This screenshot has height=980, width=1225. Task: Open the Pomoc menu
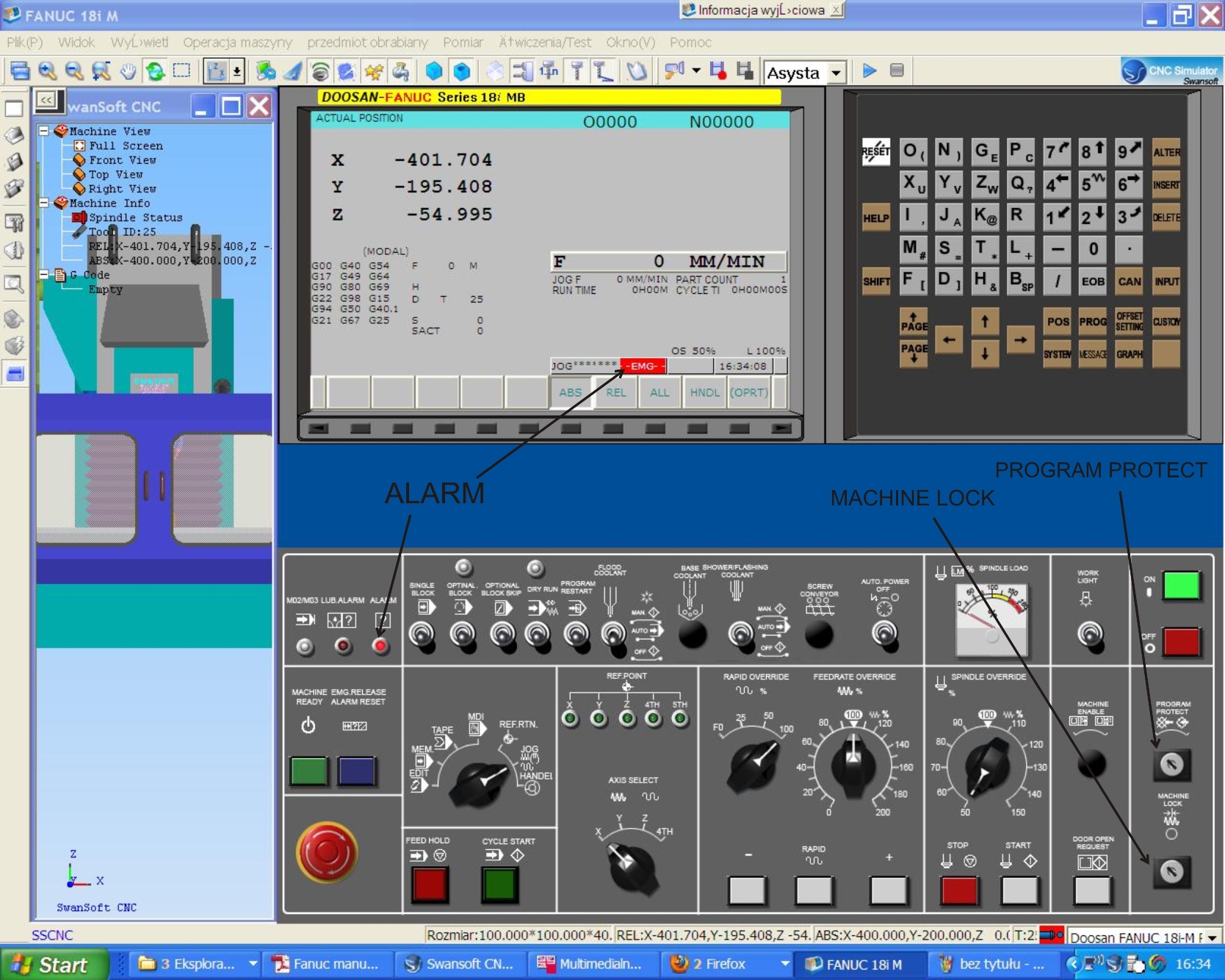coord(690,43)
